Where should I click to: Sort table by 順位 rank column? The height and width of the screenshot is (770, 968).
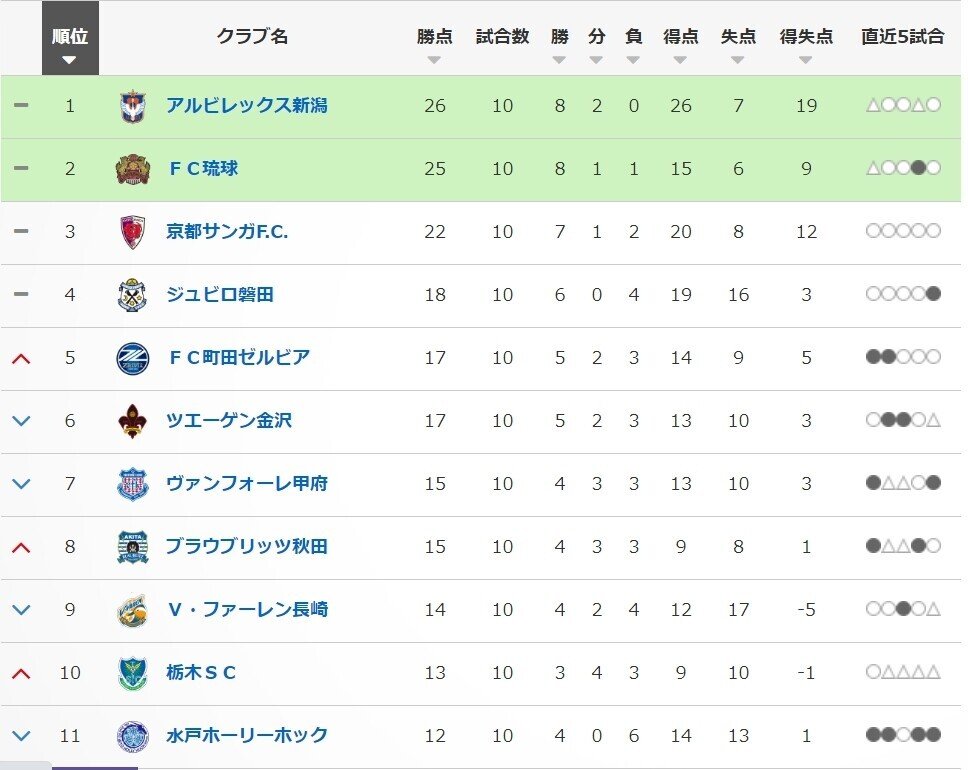point(70,45)
